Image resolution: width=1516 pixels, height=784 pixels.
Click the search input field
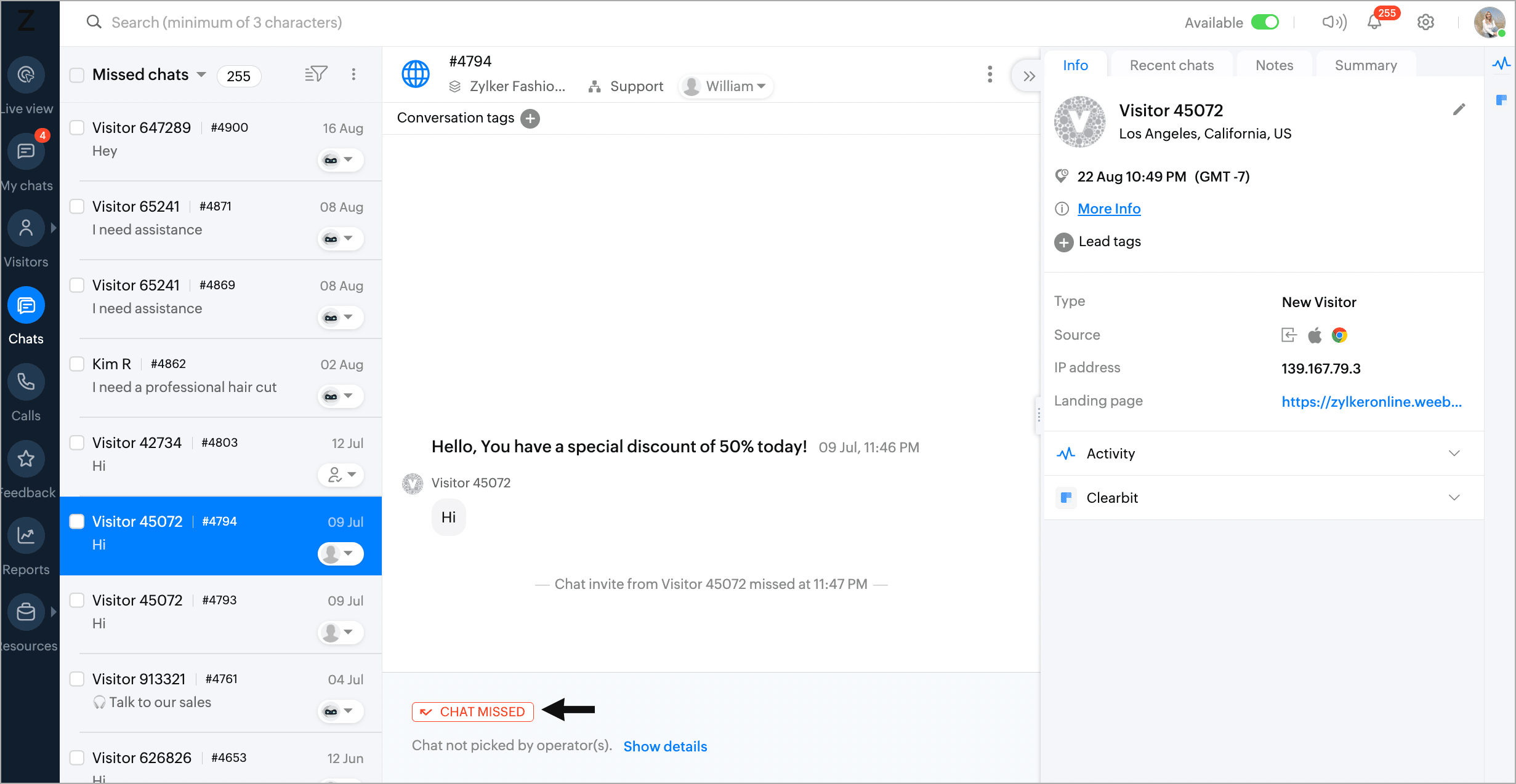coord(227,23)
